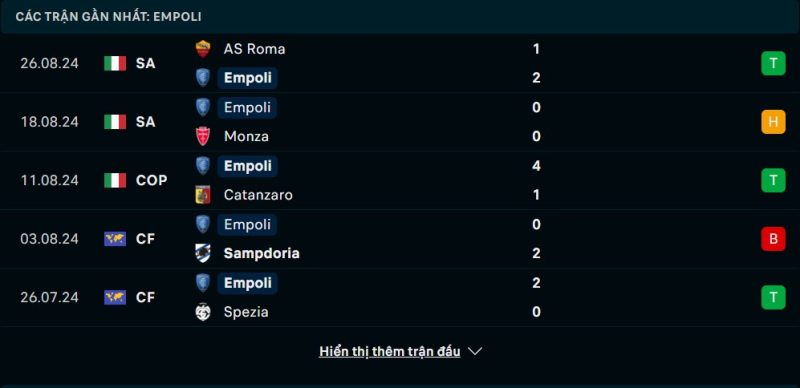Click the Catanzaro club crest
The height and width of the screenshot is (388, 800).
[203, 195]
